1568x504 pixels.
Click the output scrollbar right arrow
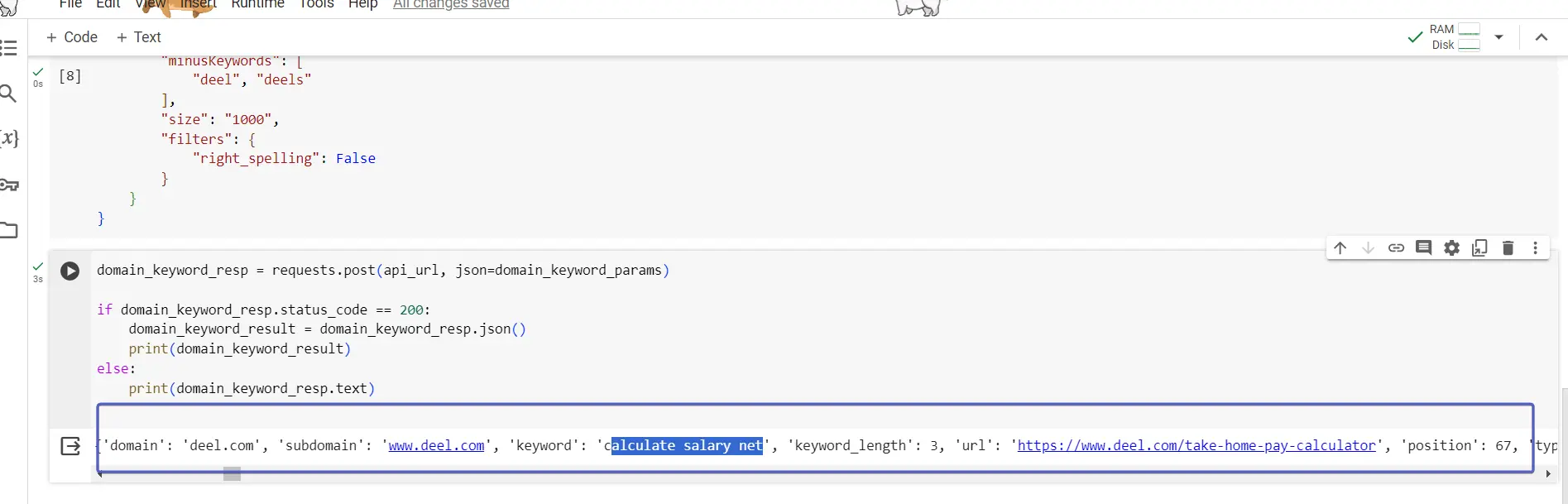pos(1547,474)
